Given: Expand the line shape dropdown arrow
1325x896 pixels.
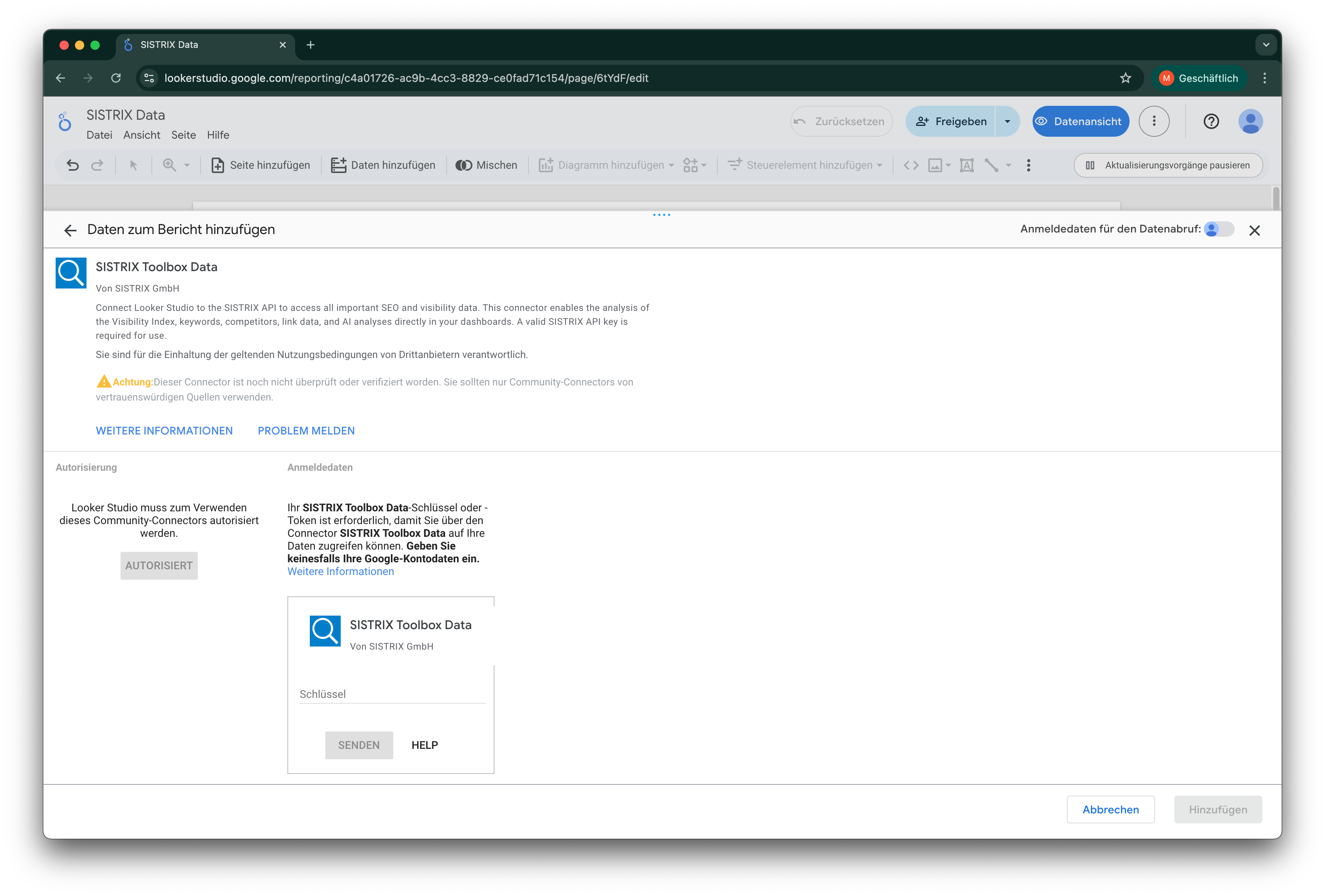Looking at the screenshot, I should (x=1009, y=165).
